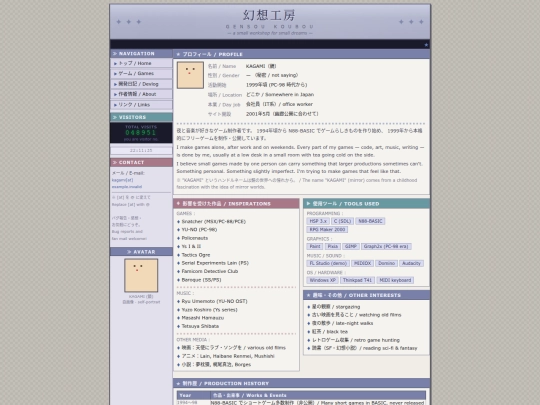
Task: Click the MIDI keyboard tag
Action: 395,280
